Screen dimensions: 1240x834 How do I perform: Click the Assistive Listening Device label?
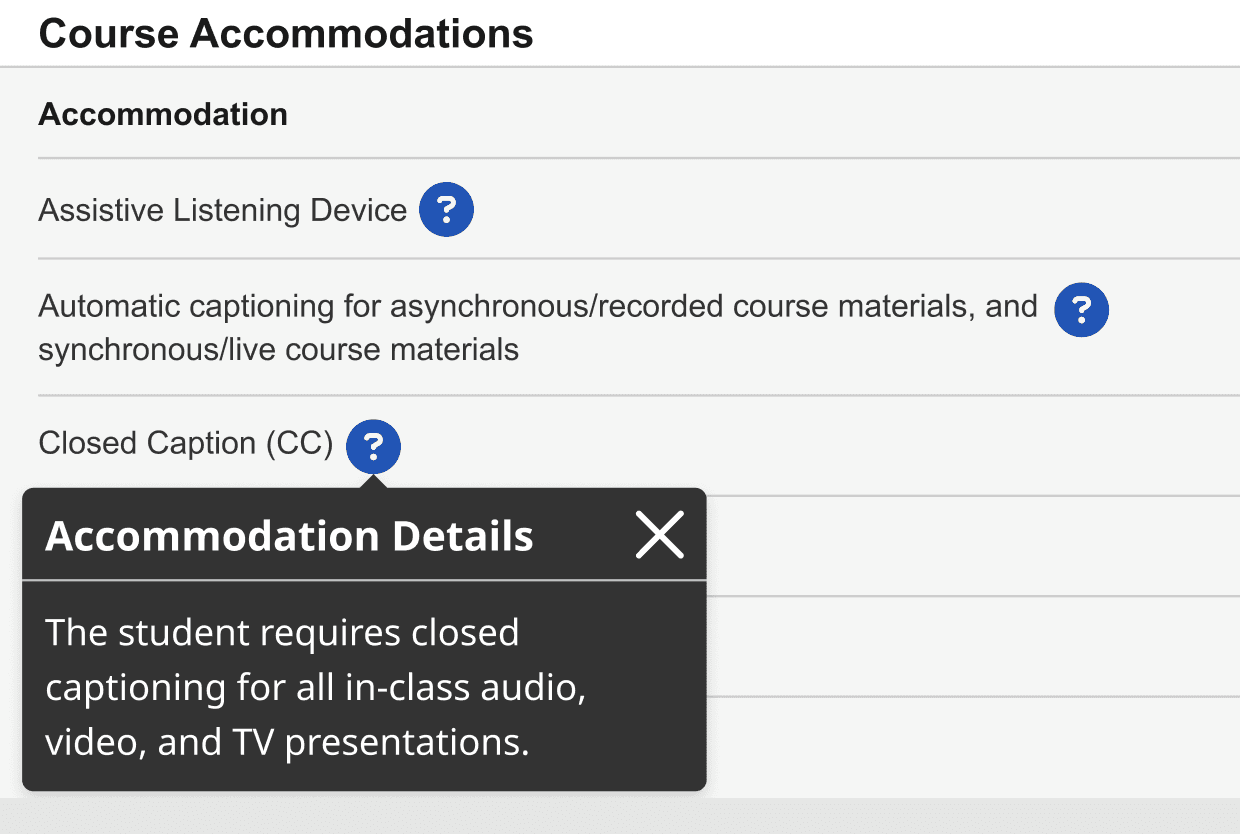(222, 210)
